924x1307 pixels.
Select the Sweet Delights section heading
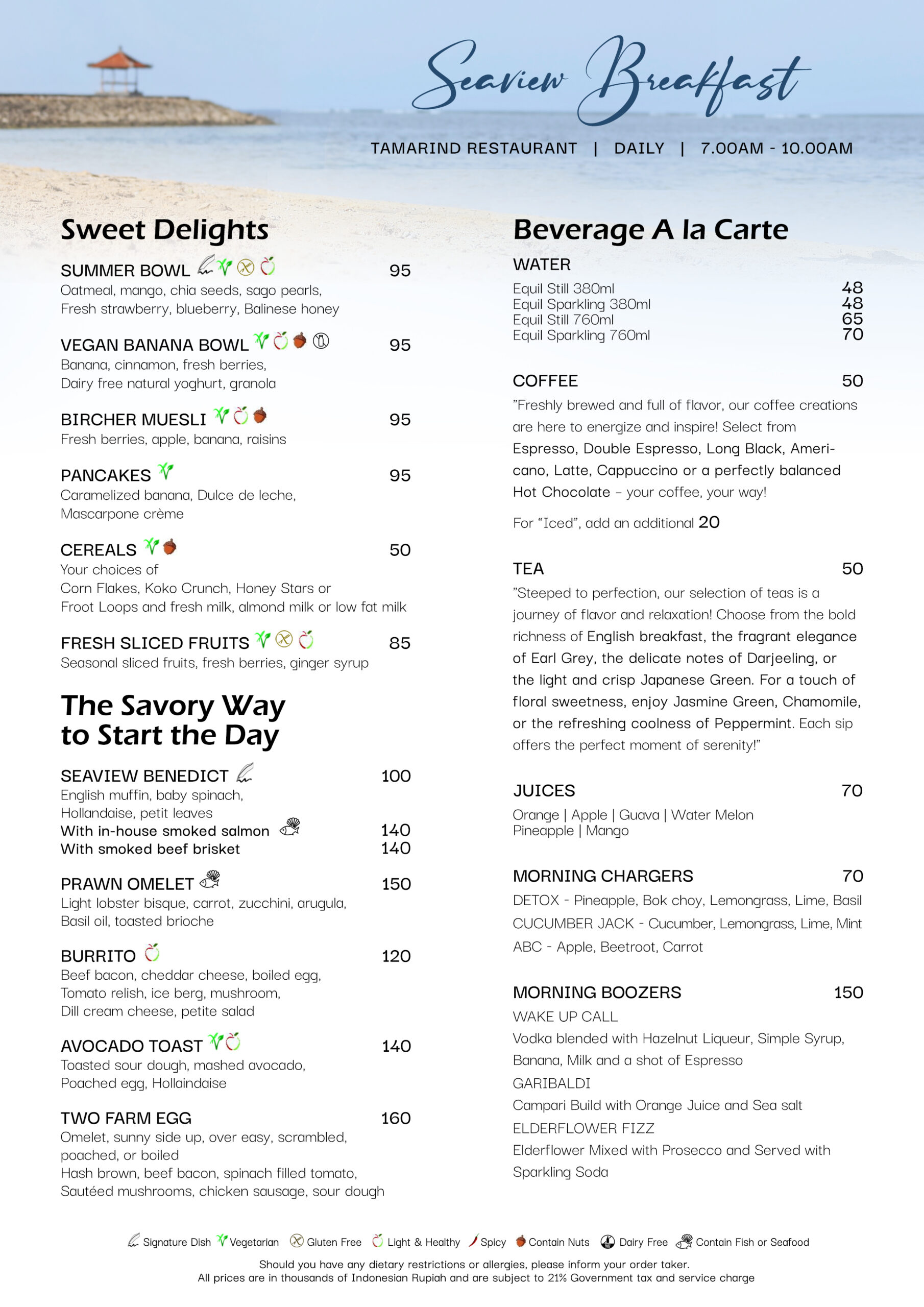pos(164,230)
